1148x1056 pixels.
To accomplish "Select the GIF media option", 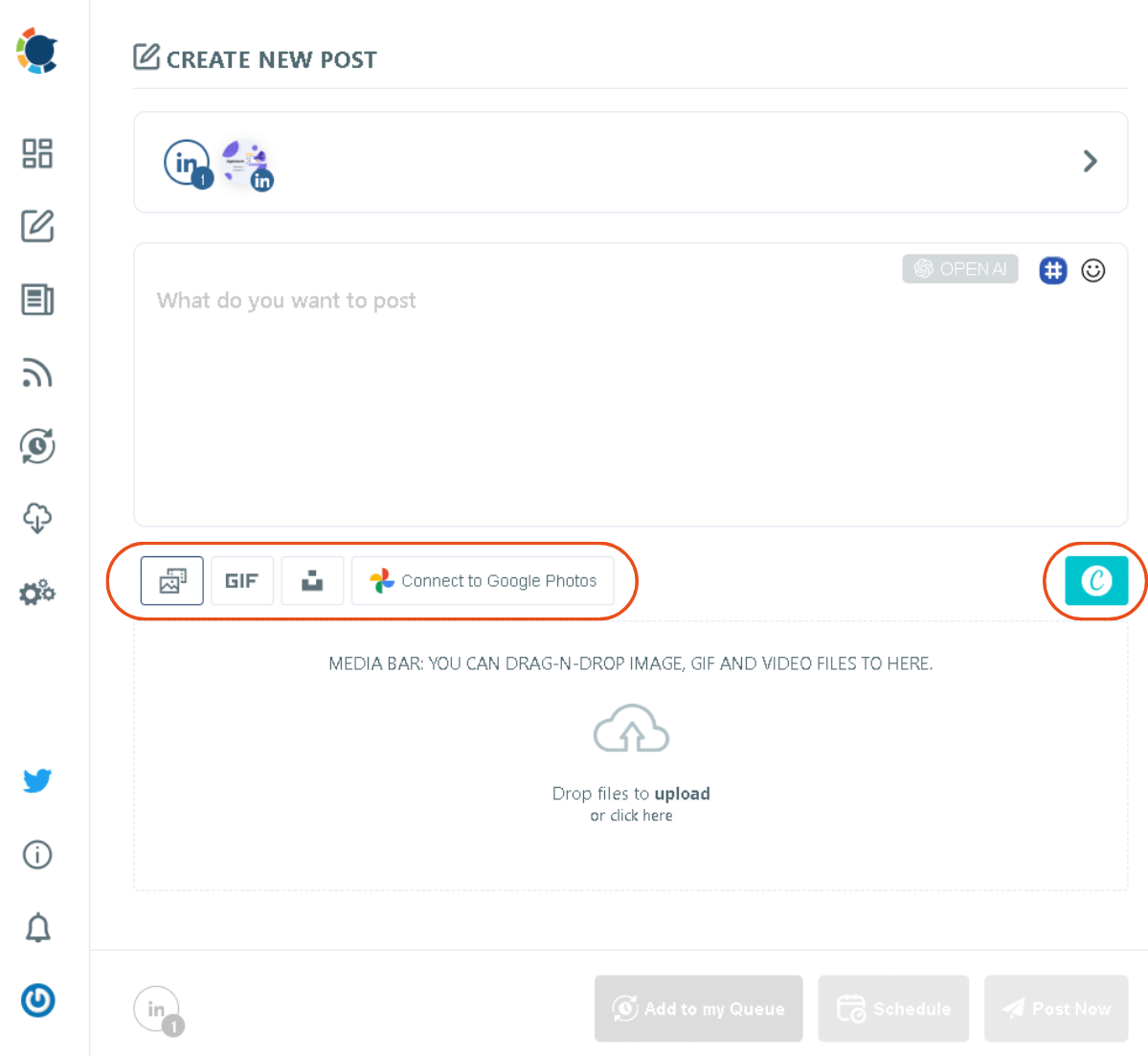I will click(x=241, y=580).
